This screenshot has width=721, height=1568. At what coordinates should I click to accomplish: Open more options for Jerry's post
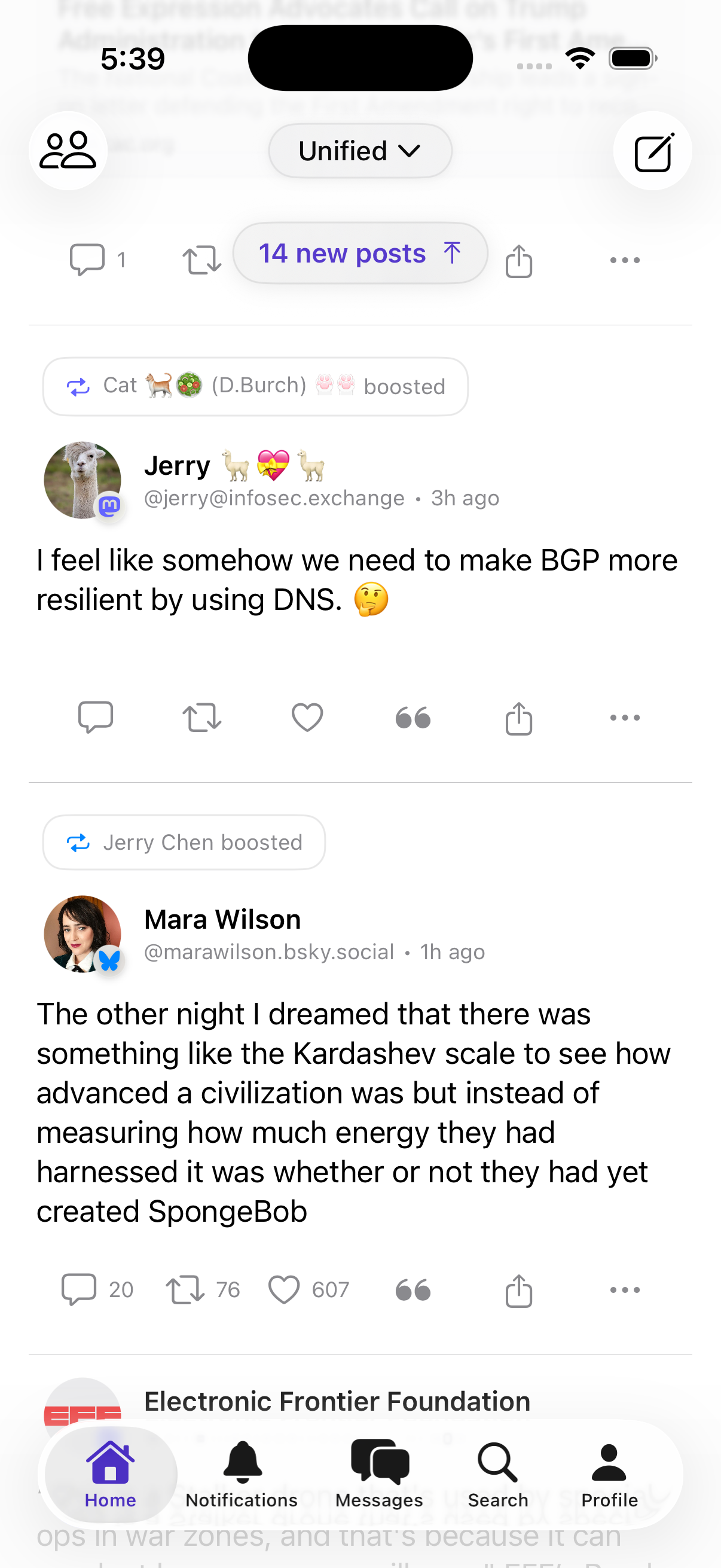625,718
